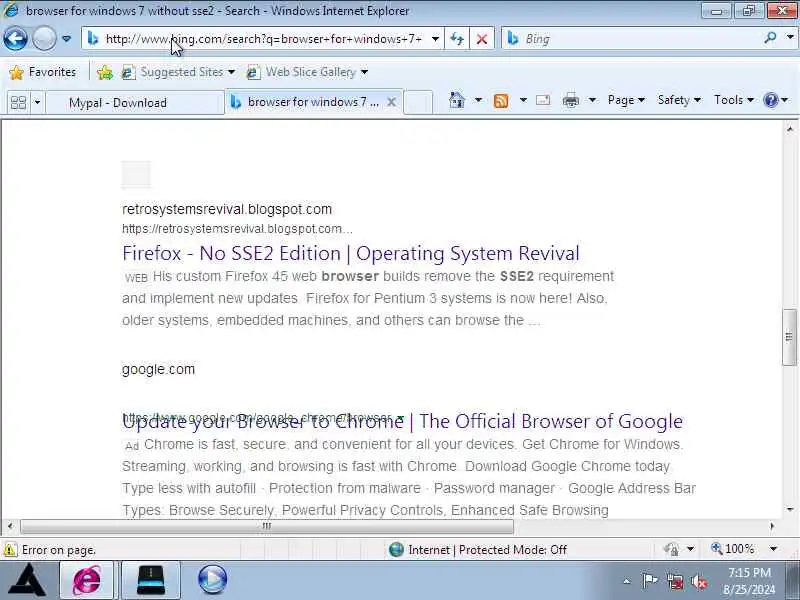Click the search magnifier icon
The image size is (800, 600).
(x=771, y=38)
